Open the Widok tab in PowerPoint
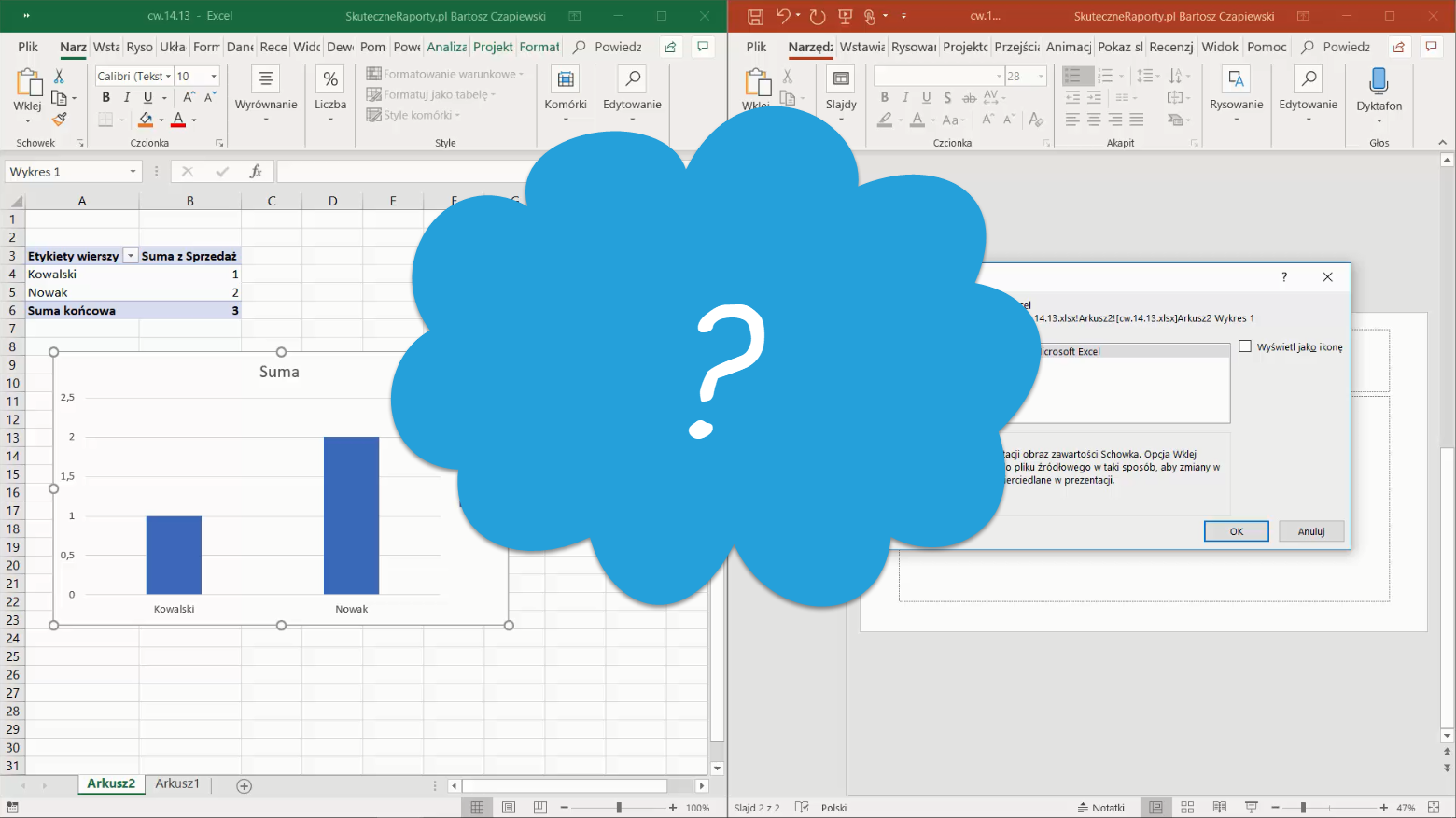This screenshot has width=1456, height=818. click(x=1219, y=47)
